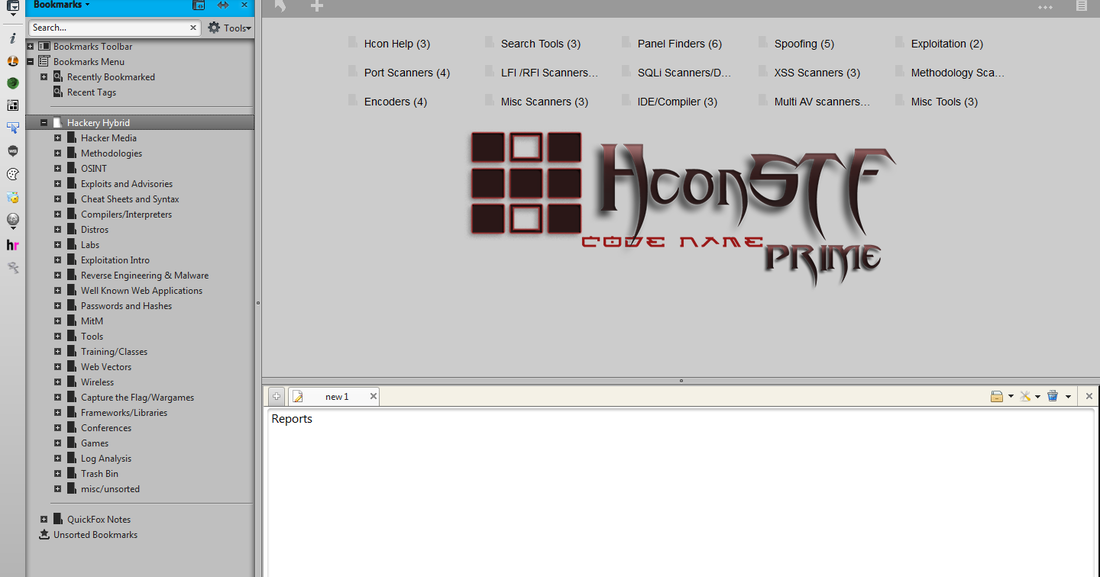This screenshot has height=577, width=1100.
Task: Click the gray running-figure icon at sidebar bottom
Action: pos(13,267)
